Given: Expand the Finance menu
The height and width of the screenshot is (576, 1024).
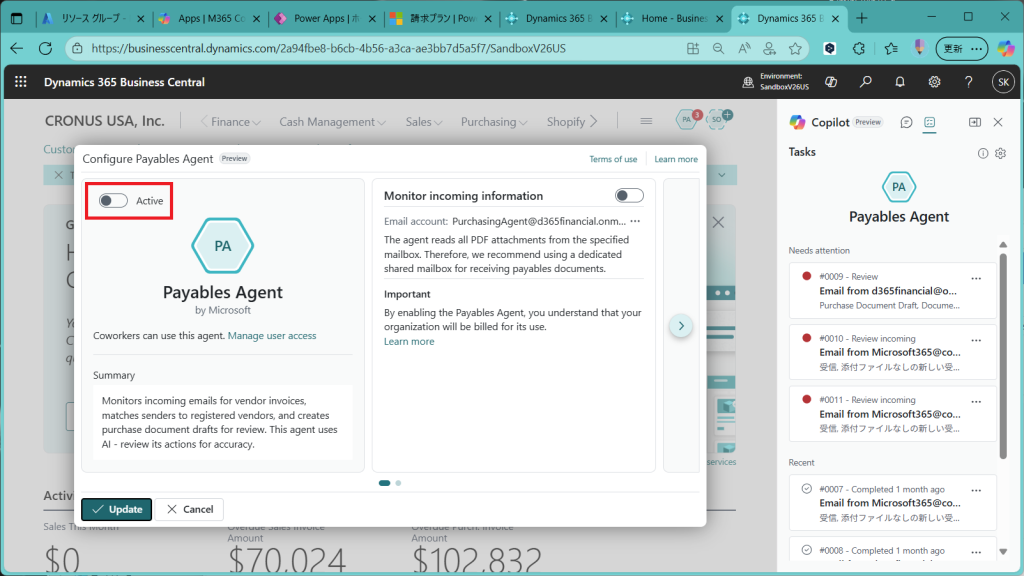Looking at the screenshot, I should pos(230,122).
